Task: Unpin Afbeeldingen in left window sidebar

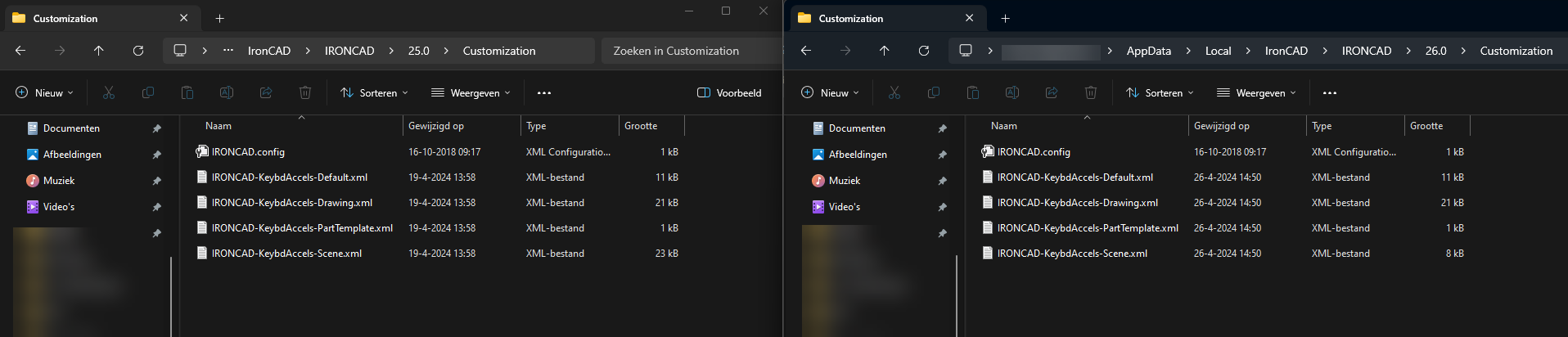Action: point(157,155)
